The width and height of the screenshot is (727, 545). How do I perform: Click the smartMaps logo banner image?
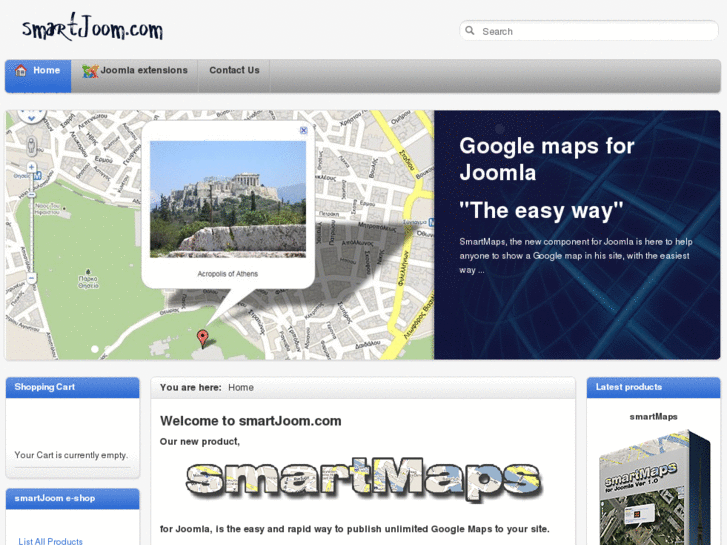pyautogui.click(x=364, y=479)
